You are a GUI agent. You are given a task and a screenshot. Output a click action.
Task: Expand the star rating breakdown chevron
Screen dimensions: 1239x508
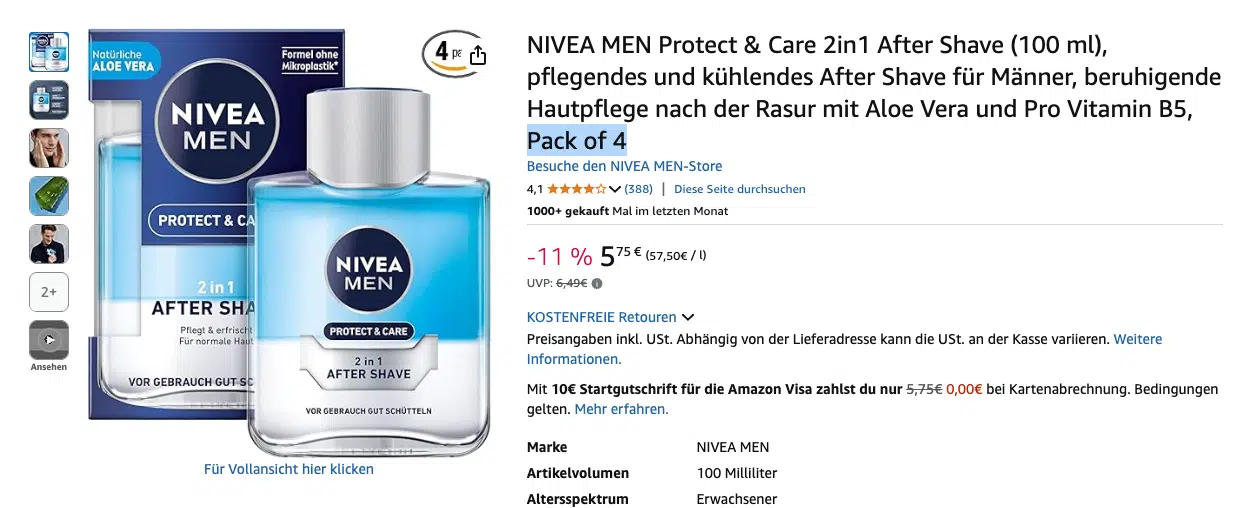(615, 189)
